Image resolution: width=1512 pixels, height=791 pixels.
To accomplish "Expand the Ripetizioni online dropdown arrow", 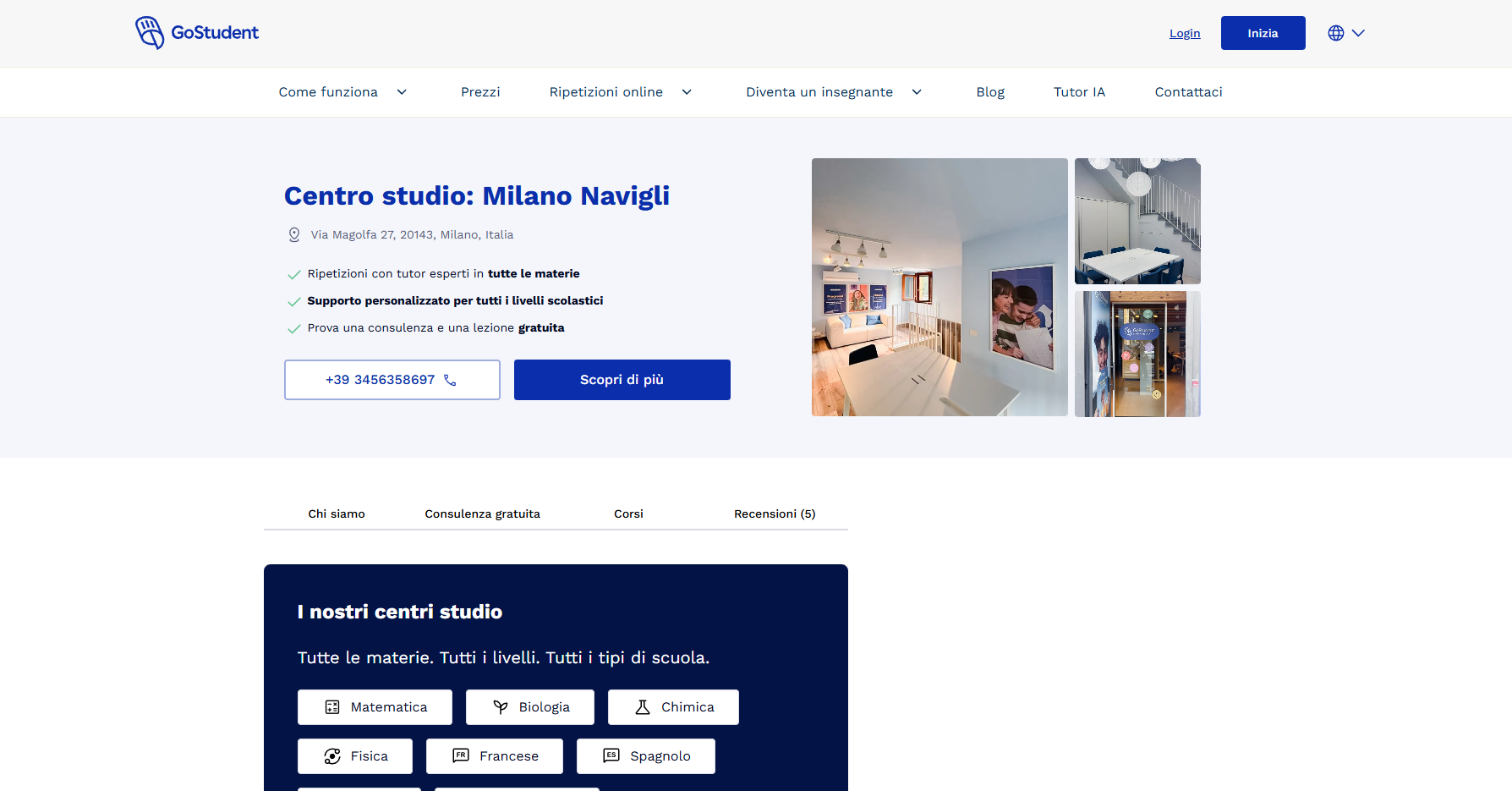I will 687,92.
